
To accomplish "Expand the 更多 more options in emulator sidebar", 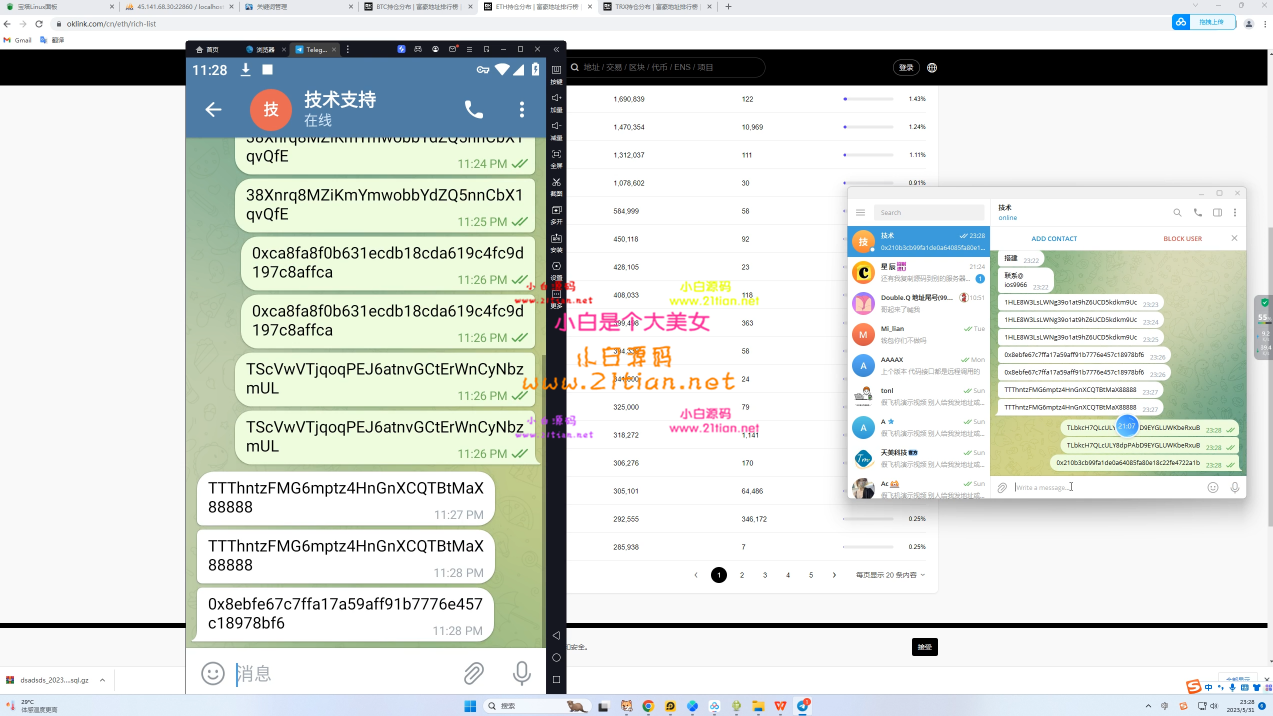I will pyautogui.click(x=556, y=295).
